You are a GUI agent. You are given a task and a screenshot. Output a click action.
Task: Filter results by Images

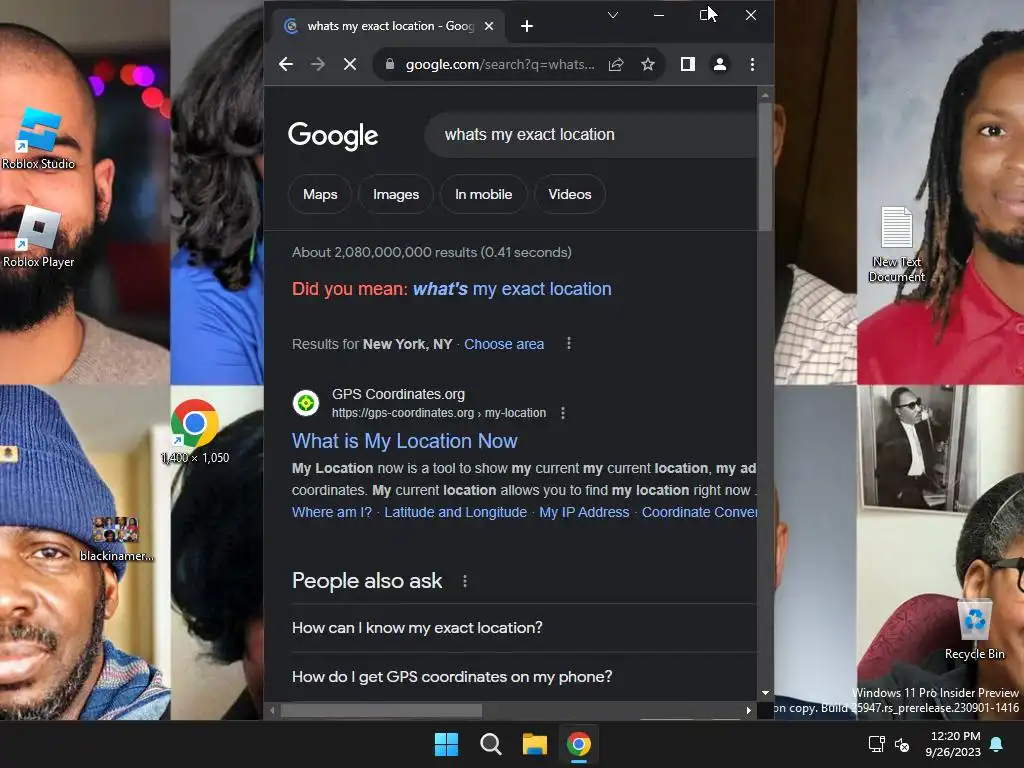click(x=396, y=194)
